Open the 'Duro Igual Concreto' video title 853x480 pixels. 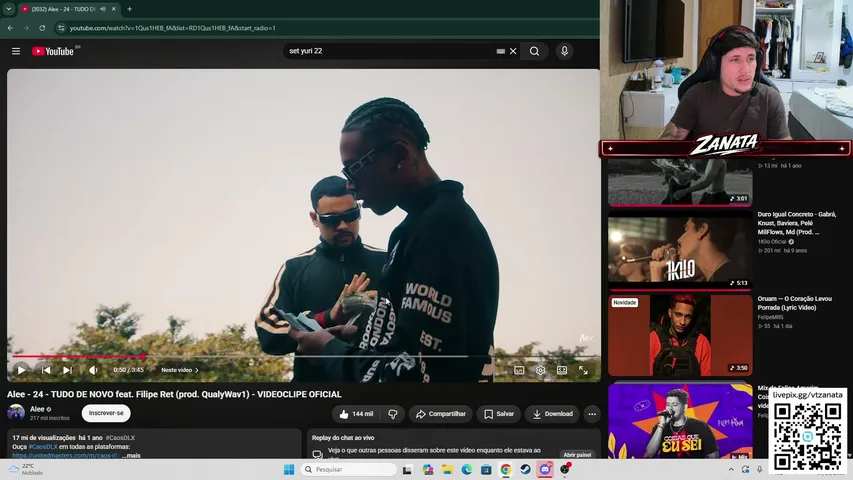796,223
